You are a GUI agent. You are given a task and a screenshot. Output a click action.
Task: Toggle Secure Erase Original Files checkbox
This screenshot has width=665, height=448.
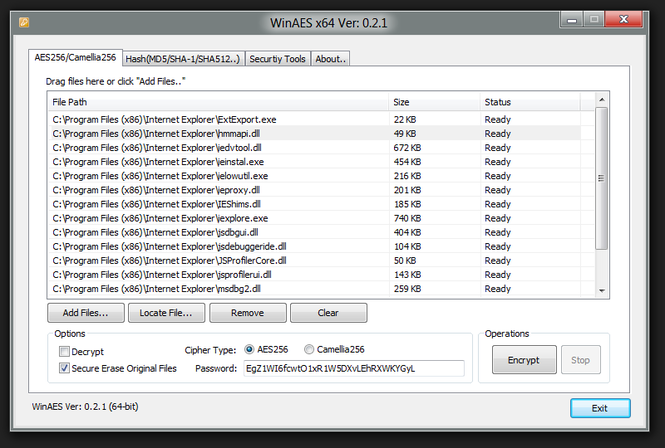[65, 368]
